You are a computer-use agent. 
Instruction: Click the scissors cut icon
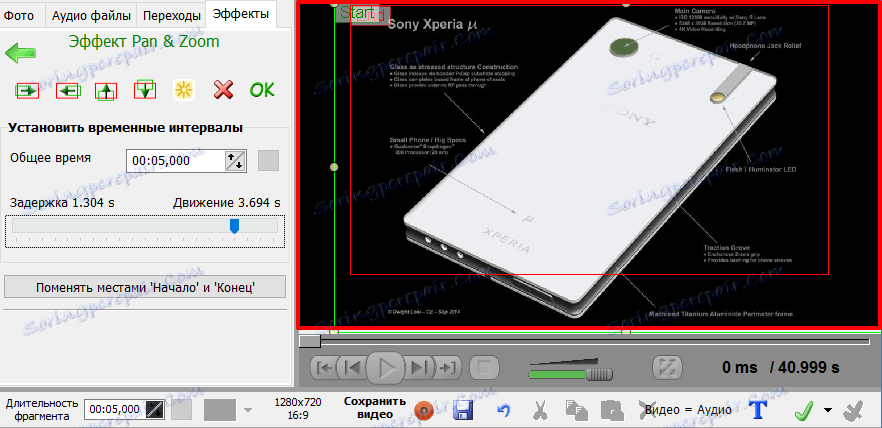click(541, 411)
